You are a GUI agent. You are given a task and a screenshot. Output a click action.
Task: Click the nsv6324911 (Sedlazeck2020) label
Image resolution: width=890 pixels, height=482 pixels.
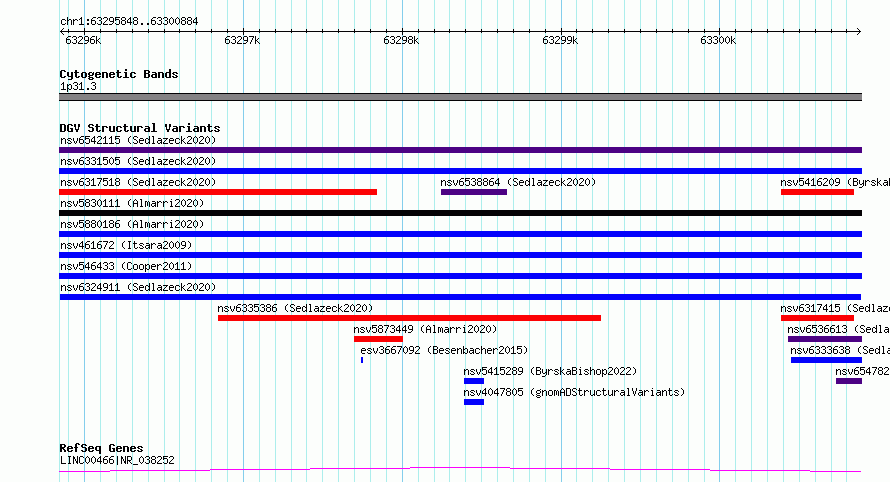point(138,287)
